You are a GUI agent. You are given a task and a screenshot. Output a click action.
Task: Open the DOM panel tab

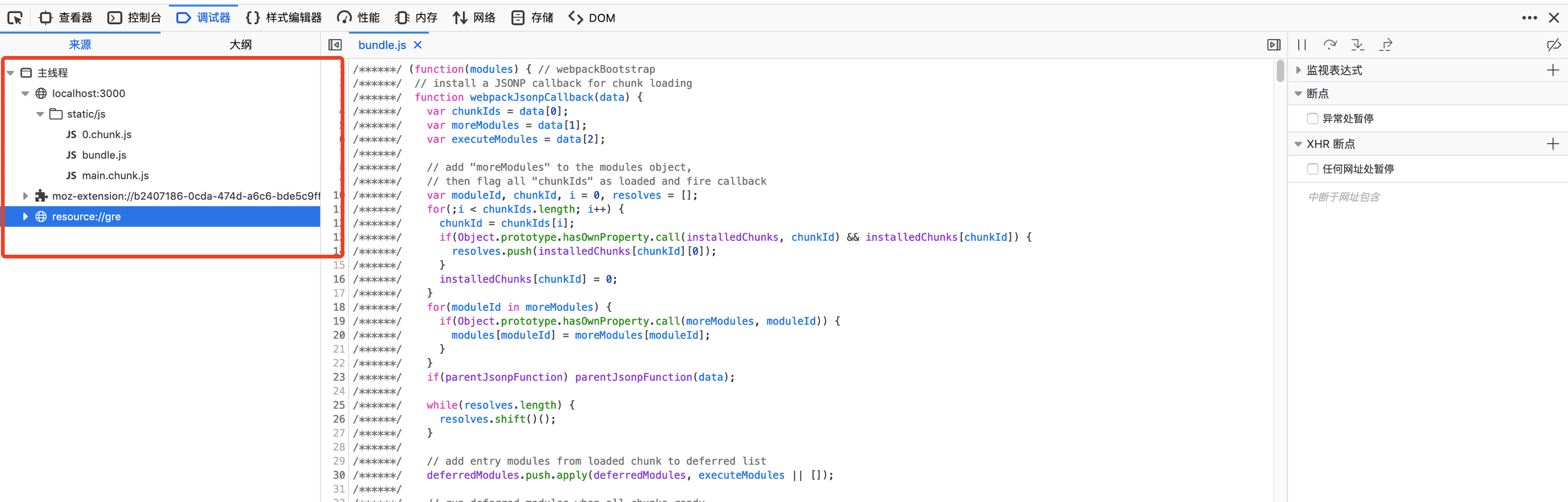coord(592,18)
